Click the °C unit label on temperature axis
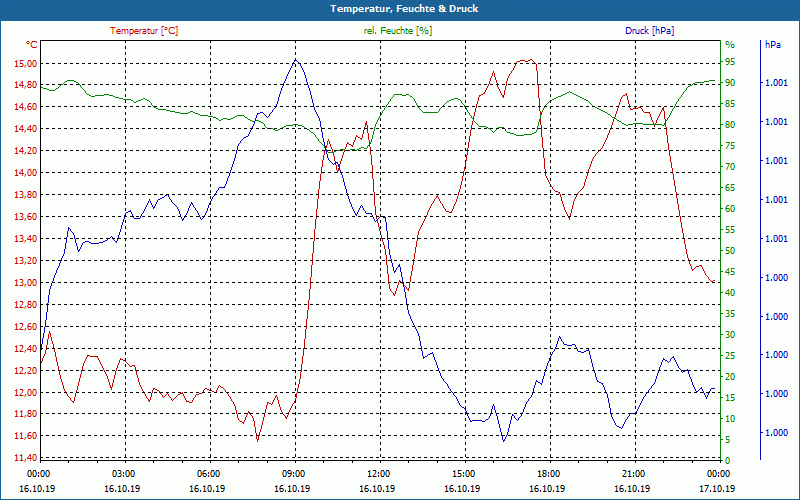The height and width of the screenshot is (500, 800). [x=32, y=45]
